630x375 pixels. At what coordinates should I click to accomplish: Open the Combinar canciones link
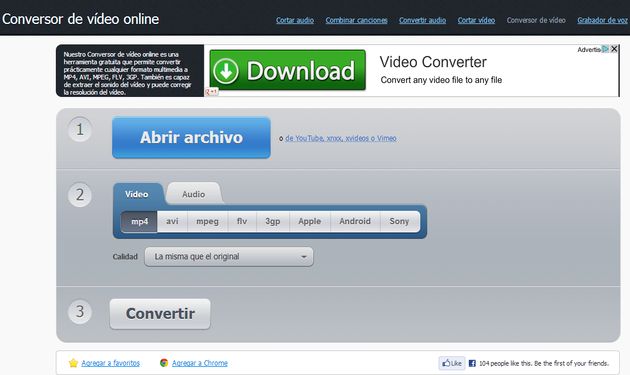point(356,20)
